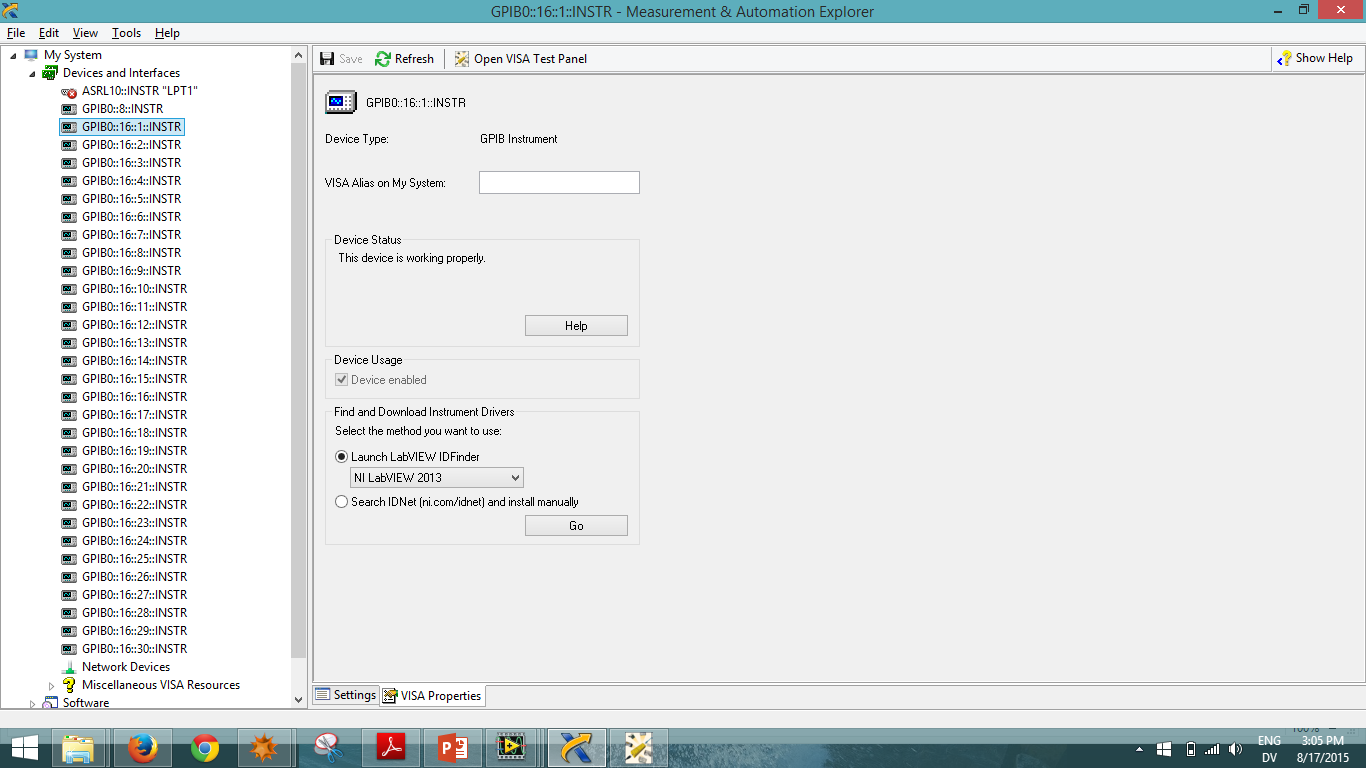The height and width of the screenshot is (768, 1366).
Task: Select GPIB0::16::23::INSTR in the tree
Action: (135, 523)
